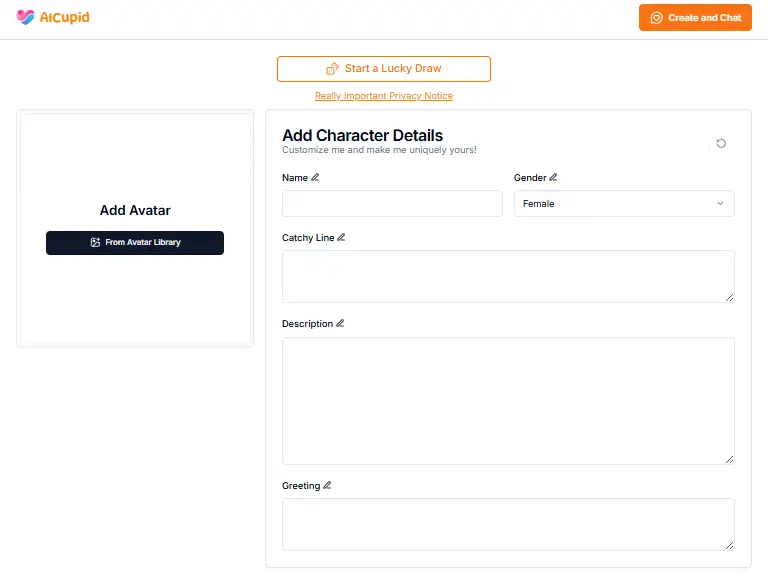Click pencil icon beside Gender label
Screen dimensions: 768x584
553,177
